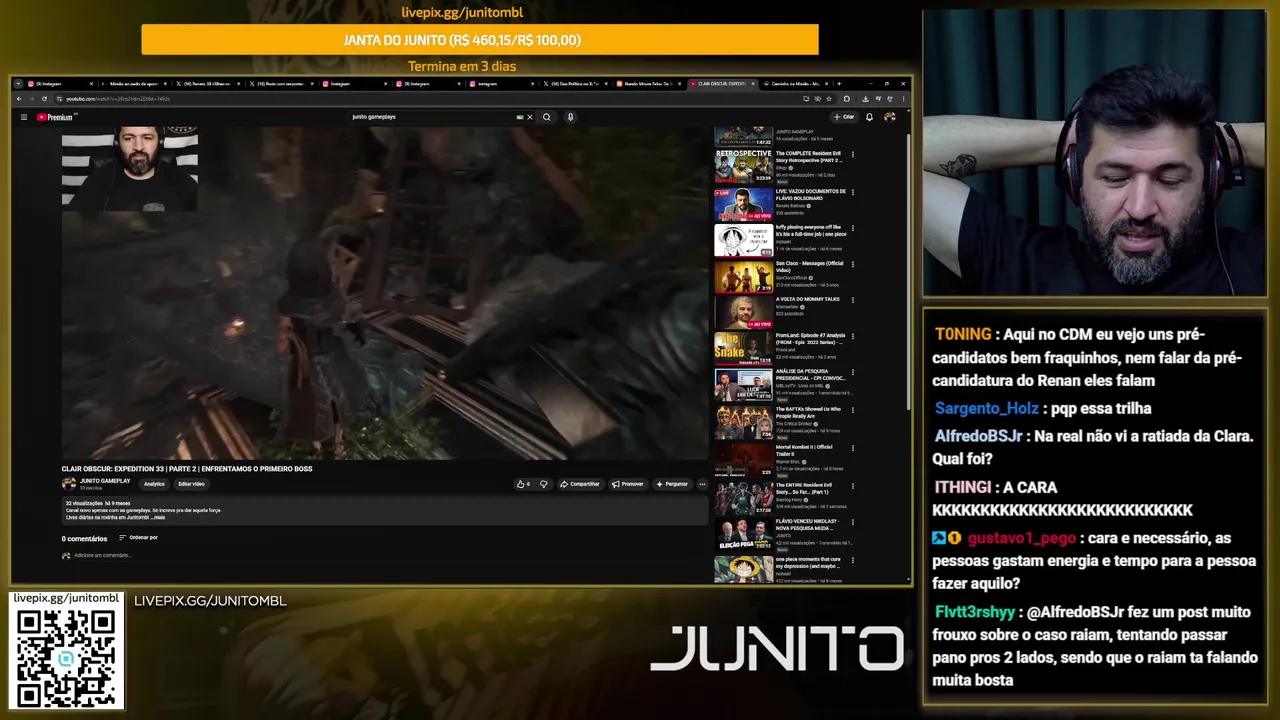Open options menu for San Cisco Messages video
Screen dimensions: 1280x720
853,265
